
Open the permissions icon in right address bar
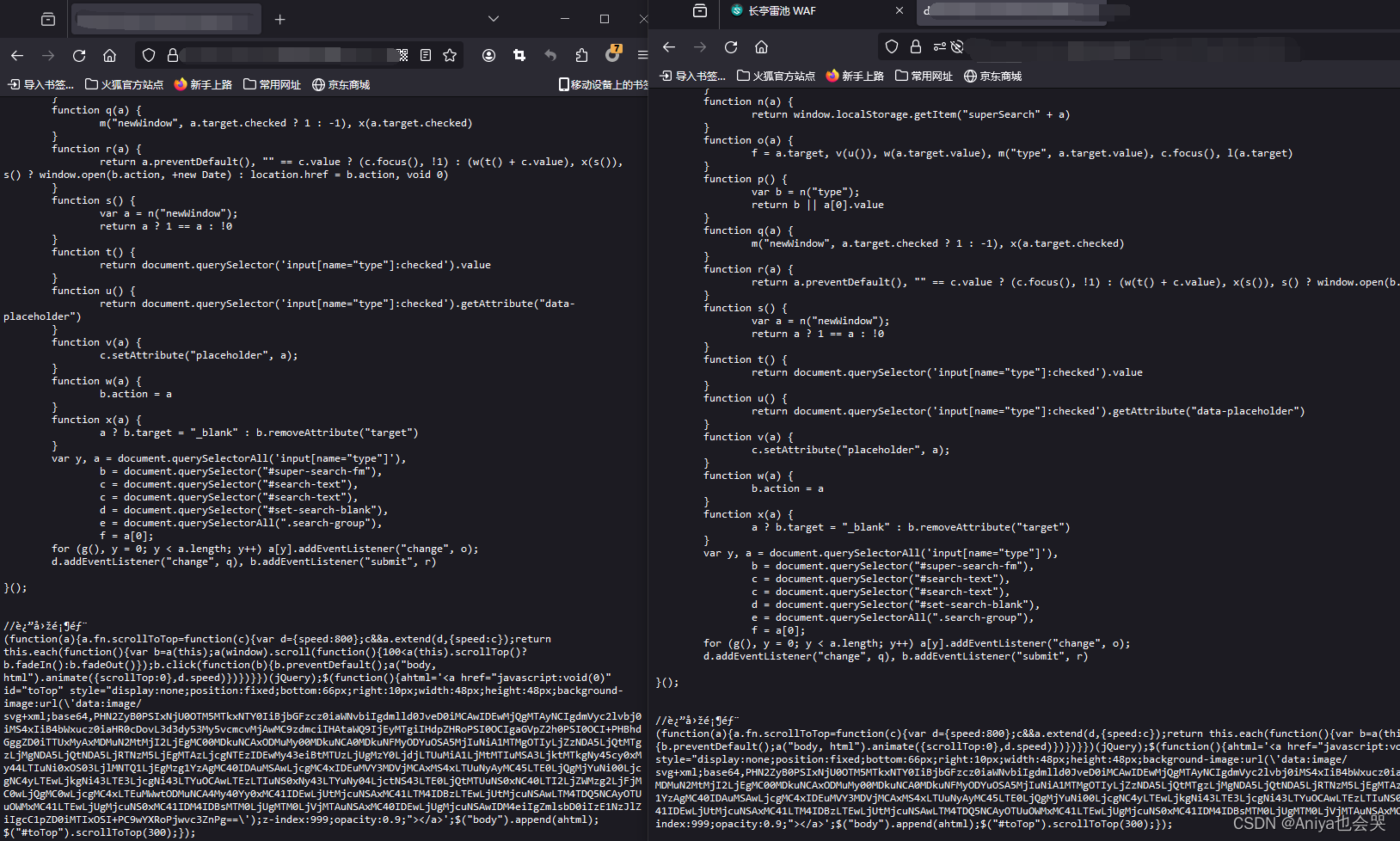[939, 46]
